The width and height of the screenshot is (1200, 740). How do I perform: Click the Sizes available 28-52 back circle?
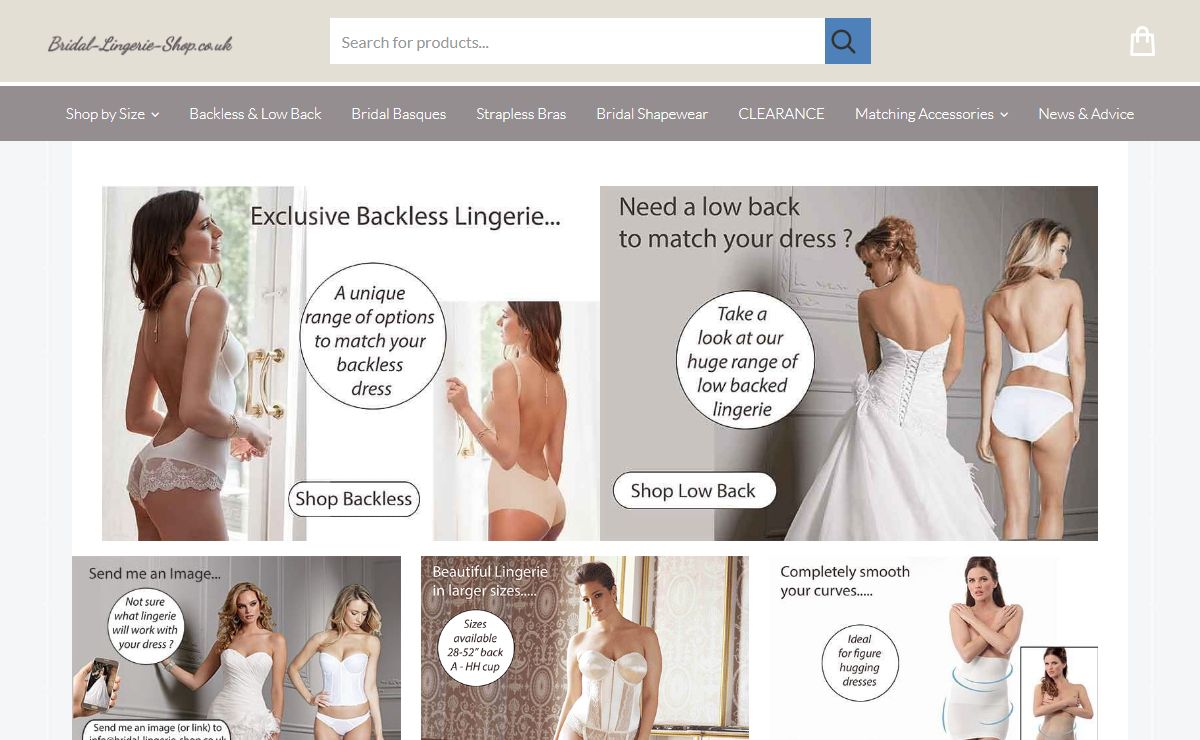coord(476,647)
